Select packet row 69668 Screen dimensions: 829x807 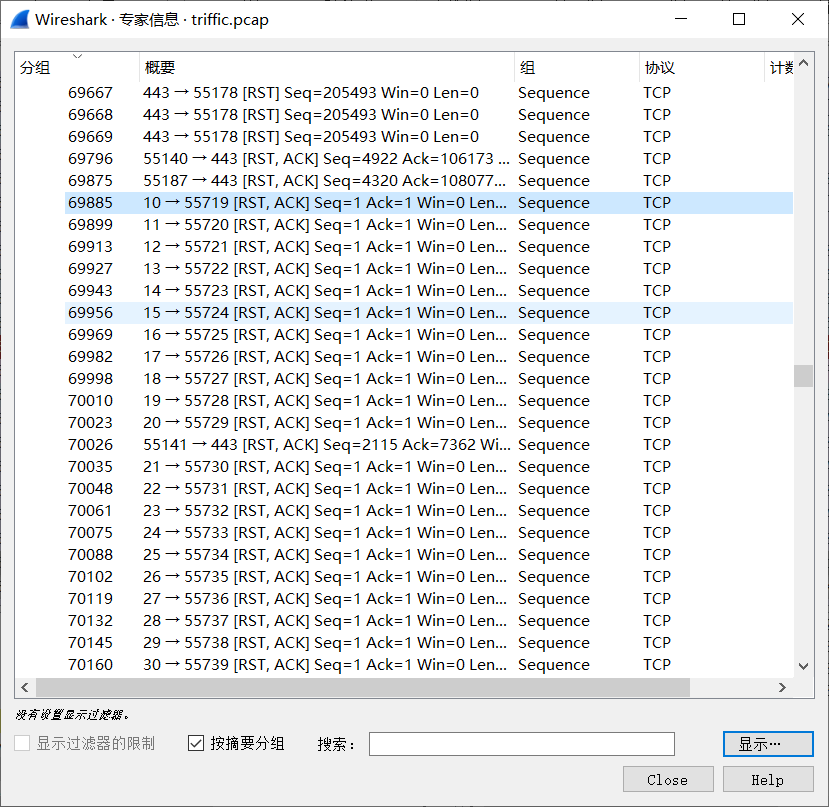[x=429, y=115]
